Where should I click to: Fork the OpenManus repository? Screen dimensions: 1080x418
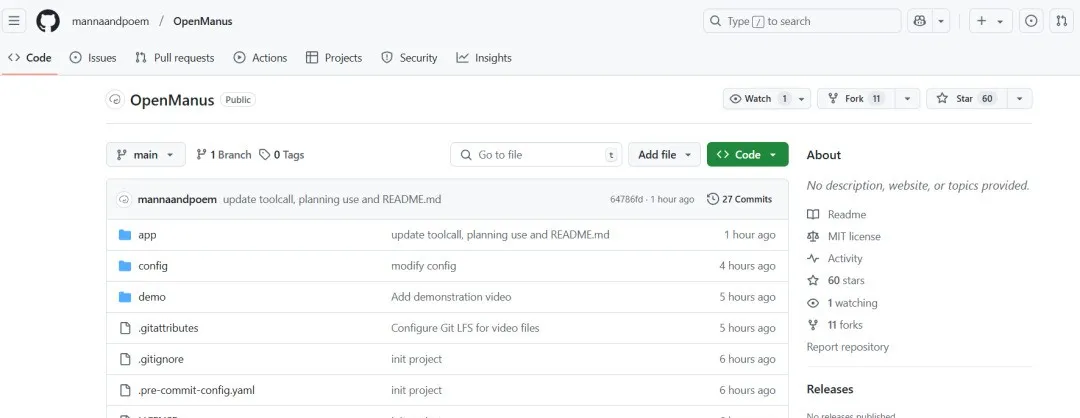[856, 98]
